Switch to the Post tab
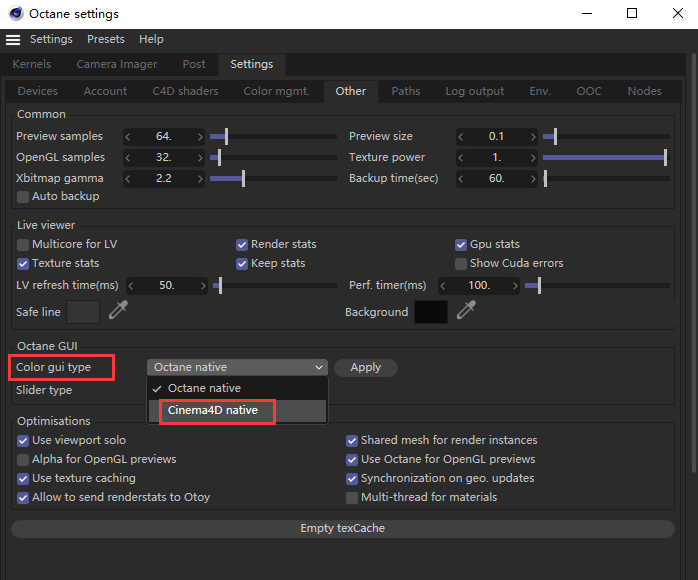698x580 pixels. [194, 64]
